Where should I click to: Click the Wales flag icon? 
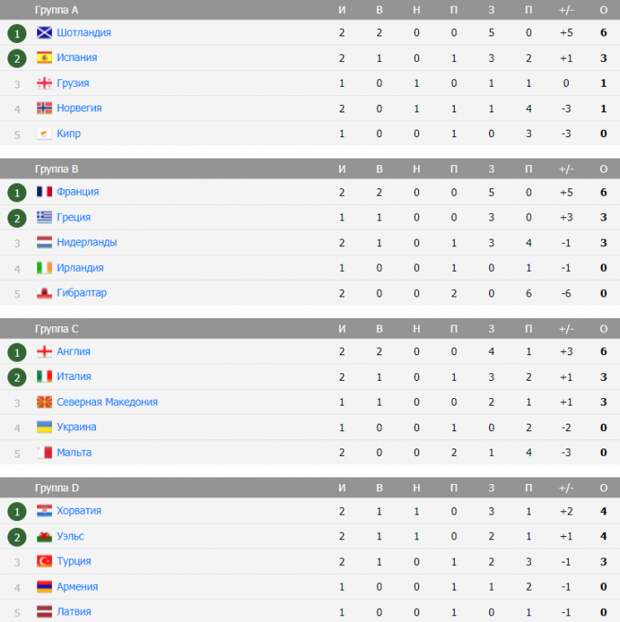point(44,536)
